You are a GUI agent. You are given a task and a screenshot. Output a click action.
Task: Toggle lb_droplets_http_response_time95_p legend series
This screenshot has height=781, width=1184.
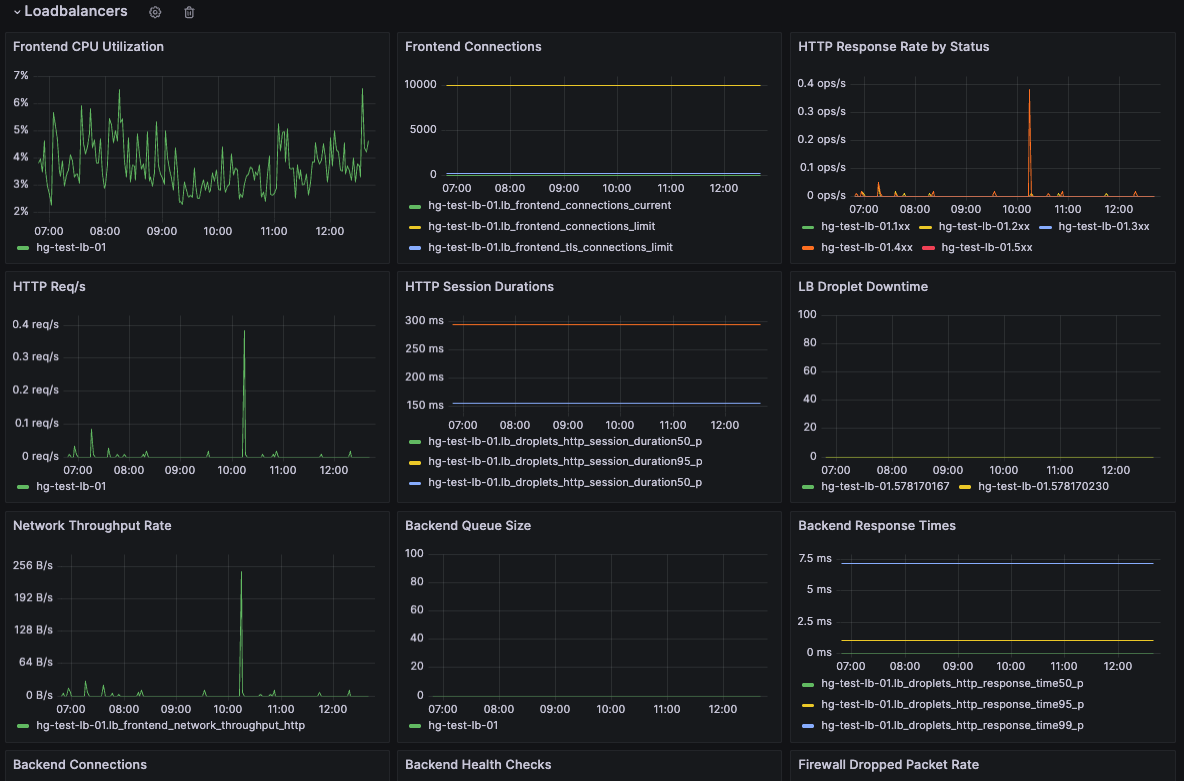[x=952, y=705]
